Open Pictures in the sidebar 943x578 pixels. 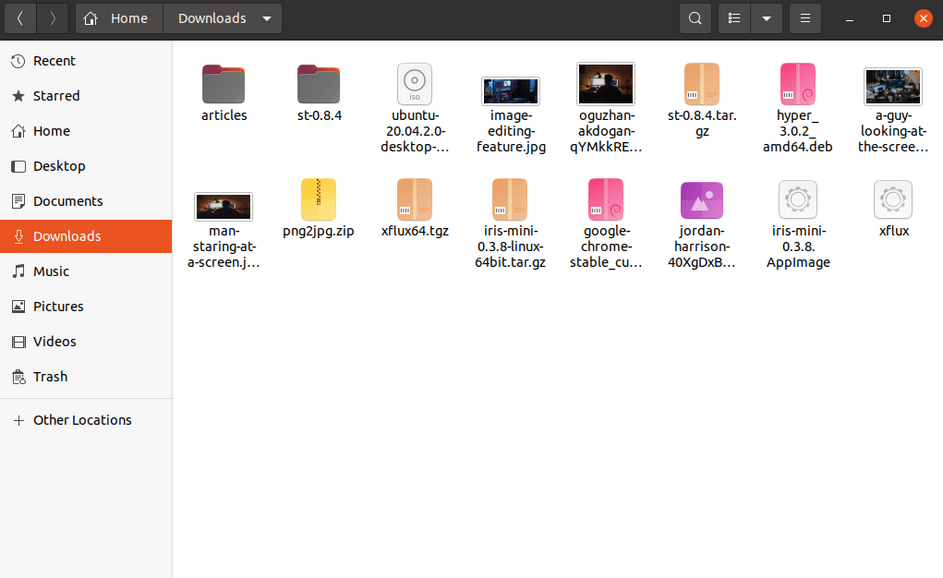86,306
